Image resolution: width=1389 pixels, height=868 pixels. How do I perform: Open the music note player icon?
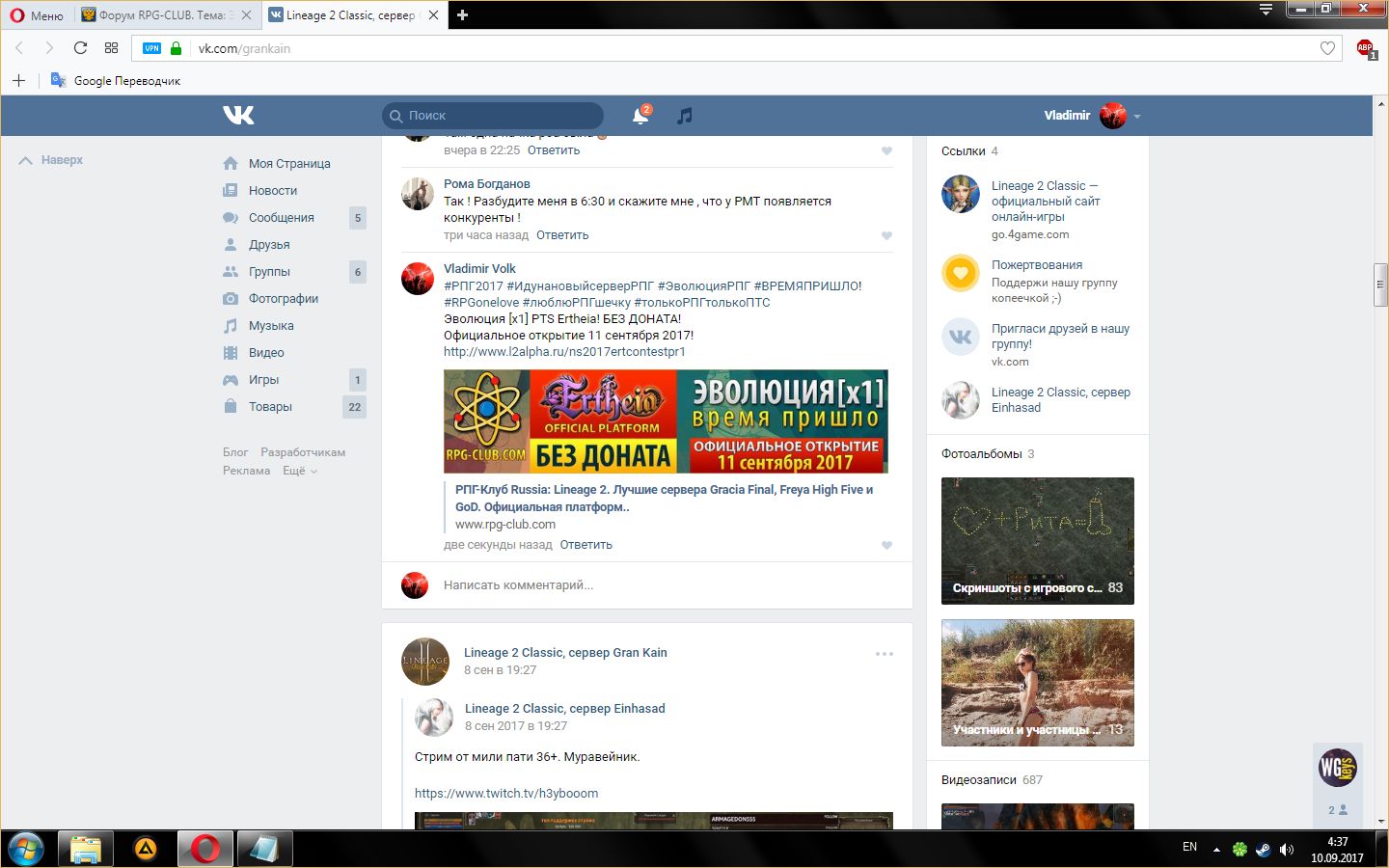(x=685, y=116)
